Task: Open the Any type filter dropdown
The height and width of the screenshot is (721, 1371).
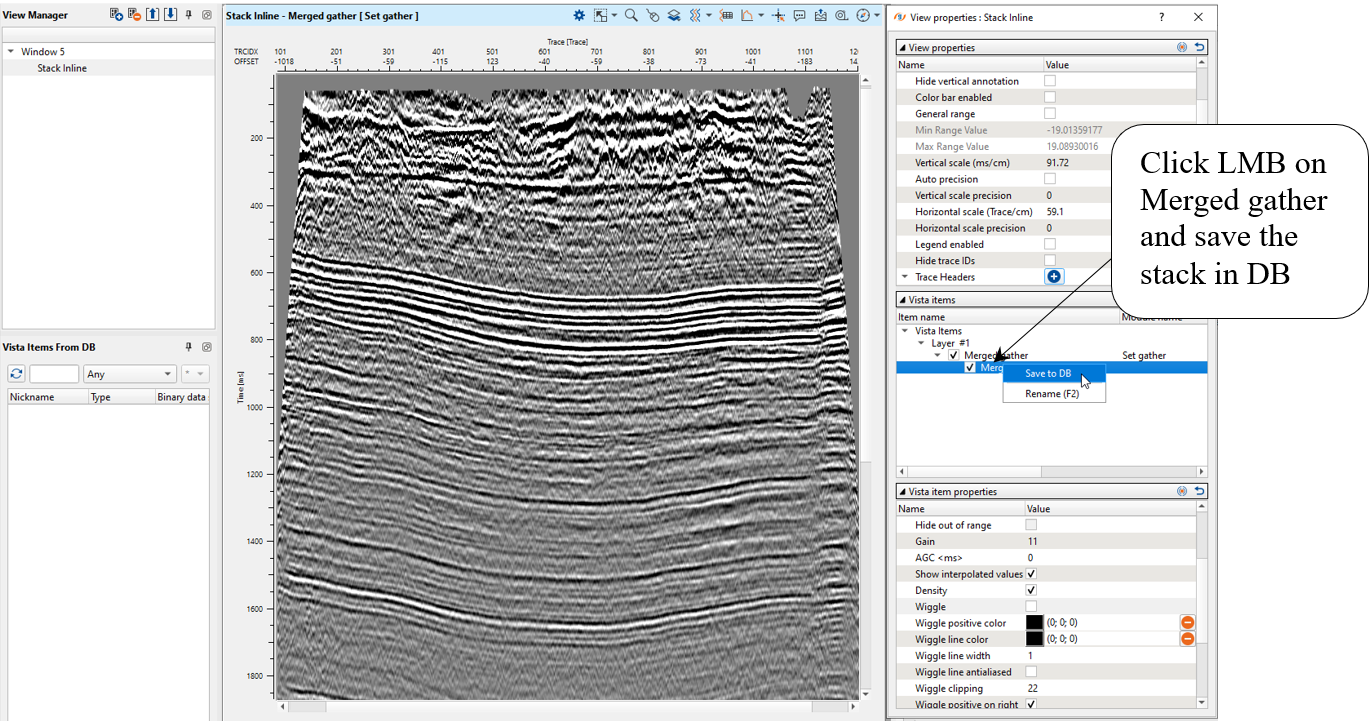Action: 130,374
